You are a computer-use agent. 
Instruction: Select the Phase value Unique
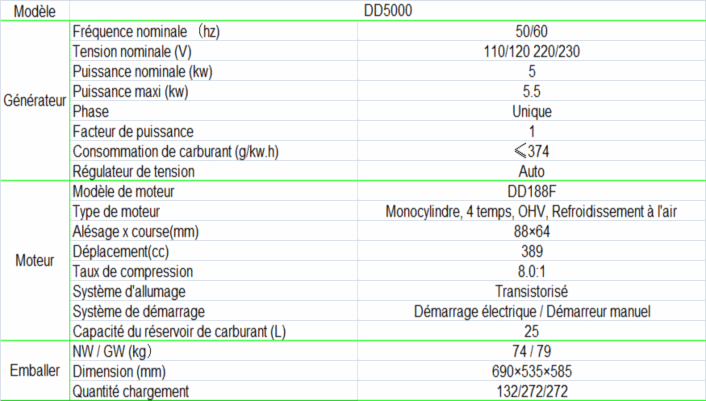(x=531, y=112)
